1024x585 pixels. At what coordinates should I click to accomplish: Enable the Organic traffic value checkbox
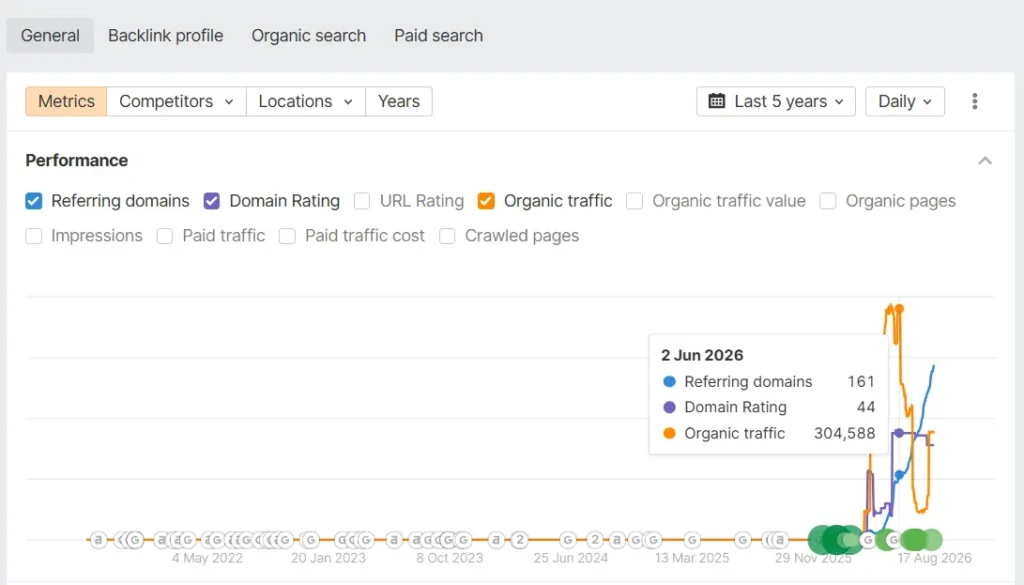(634, 201)
